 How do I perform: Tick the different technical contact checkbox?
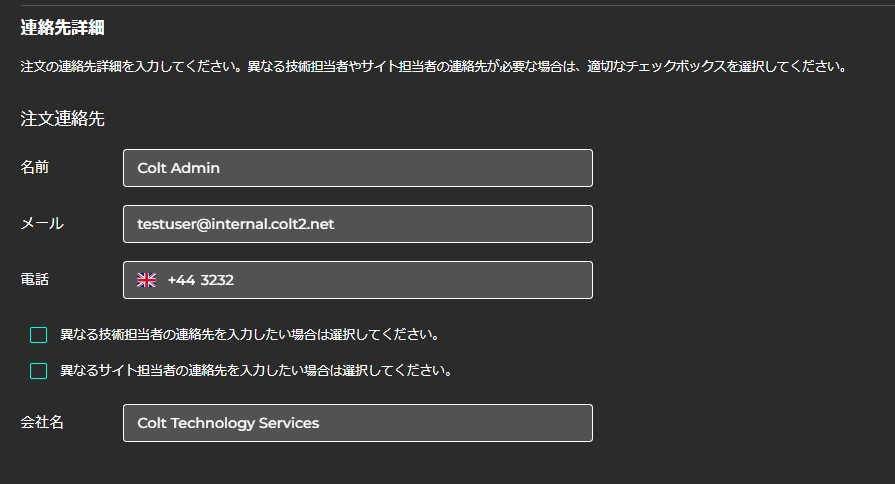[x=39, y=335]
